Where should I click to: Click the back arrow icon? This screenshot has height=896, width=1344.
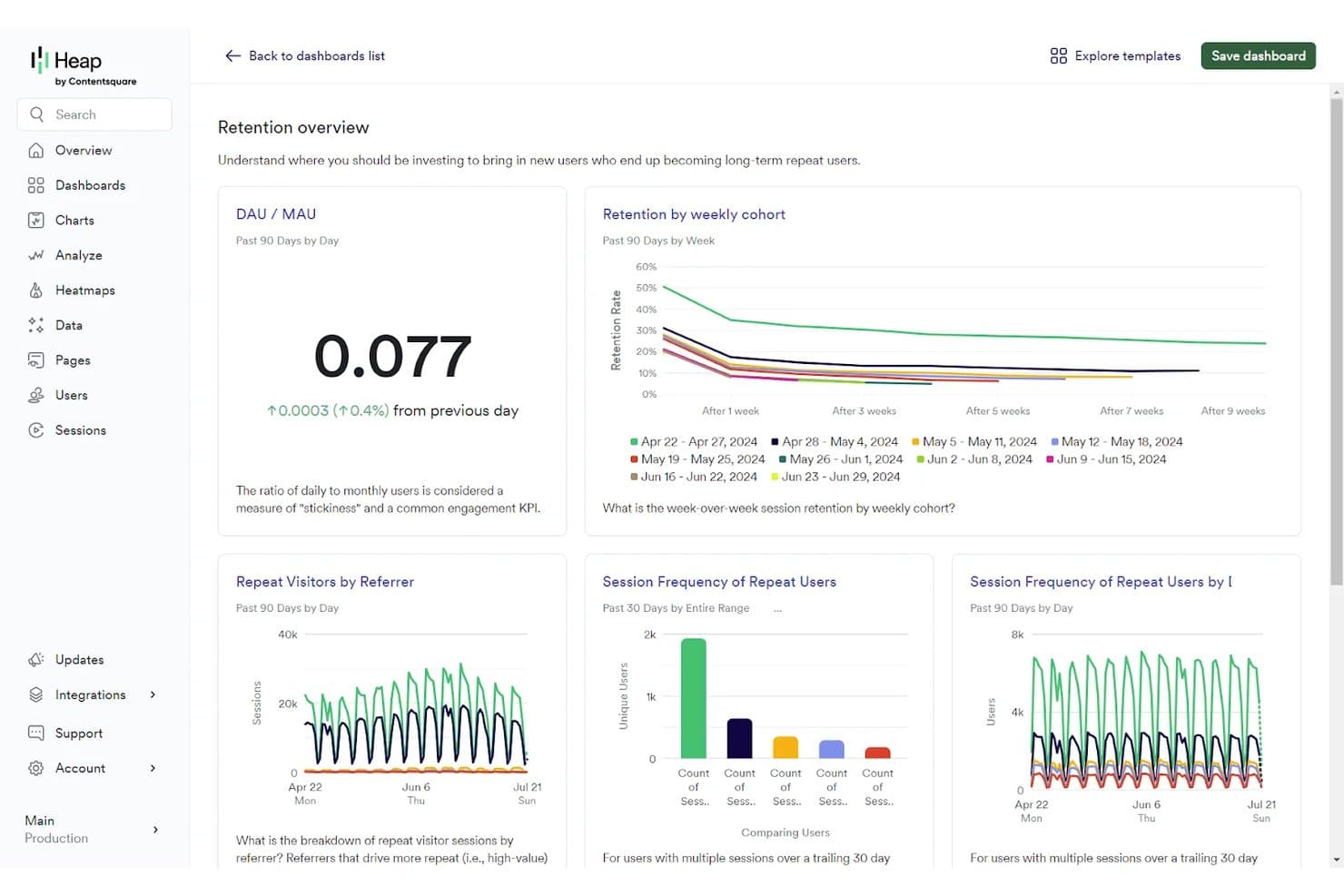233,56
